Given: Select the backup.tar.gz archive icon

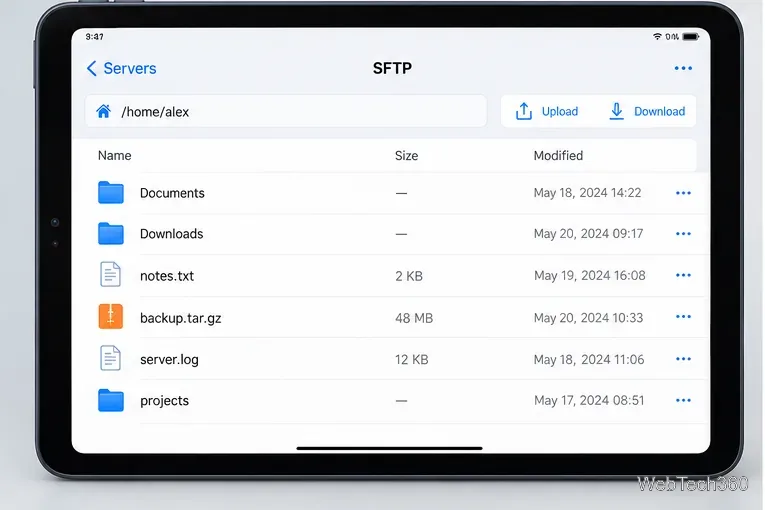Looking at the screenshot, I should tap(111, 316).
